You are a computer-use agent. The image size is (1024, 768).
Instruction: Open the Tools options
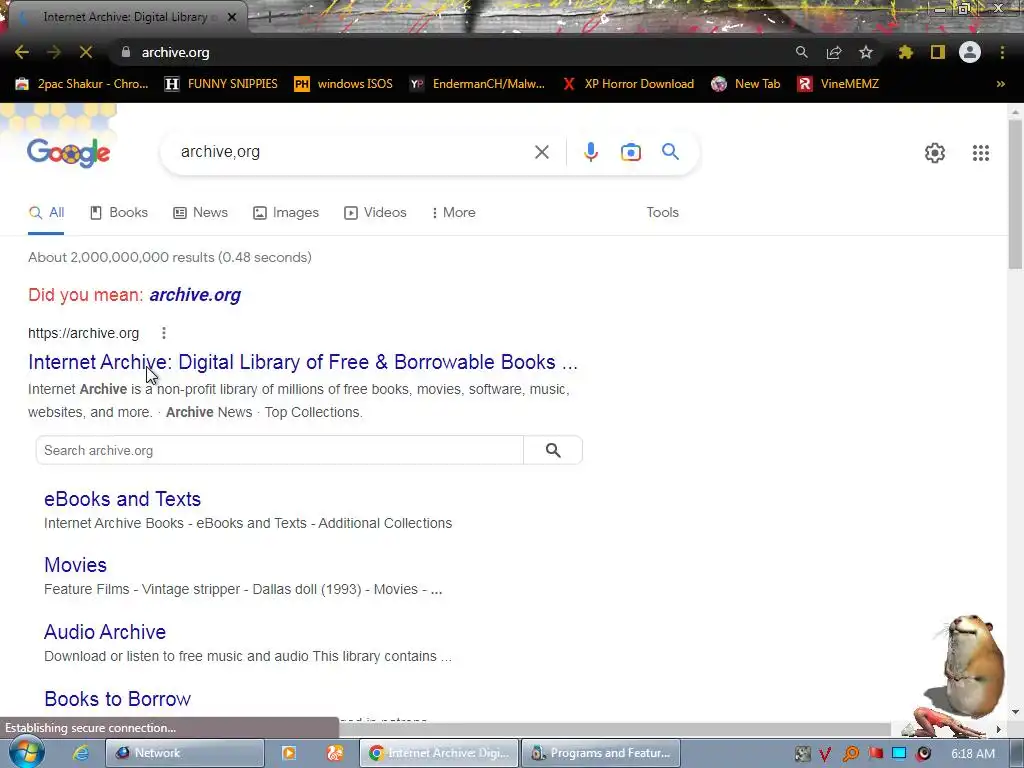[x=662, y=212]
